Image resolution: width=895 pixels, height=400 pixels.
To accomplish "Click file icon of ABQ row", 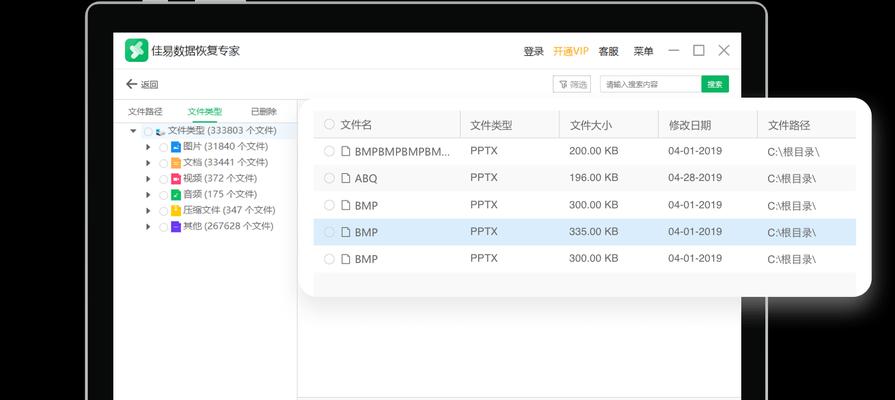I will pos(345,178).
